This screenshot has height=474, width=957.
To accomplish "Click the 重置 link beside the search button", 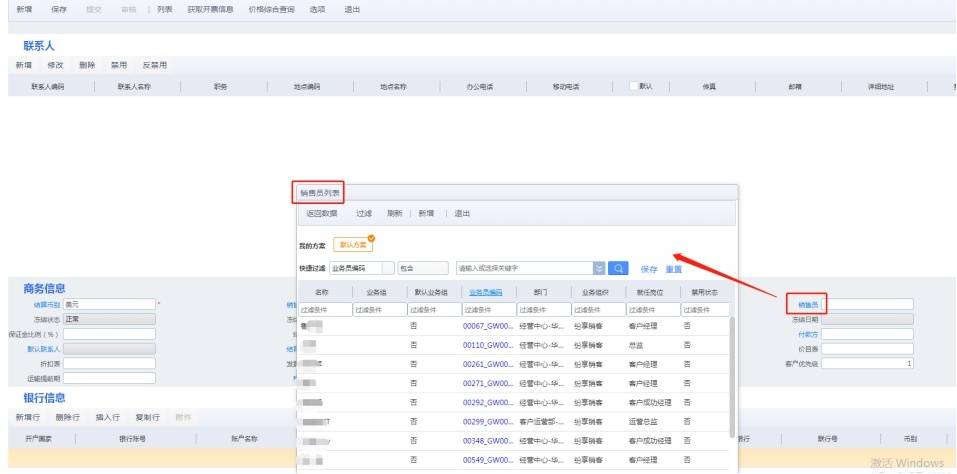I will point(674,269).
